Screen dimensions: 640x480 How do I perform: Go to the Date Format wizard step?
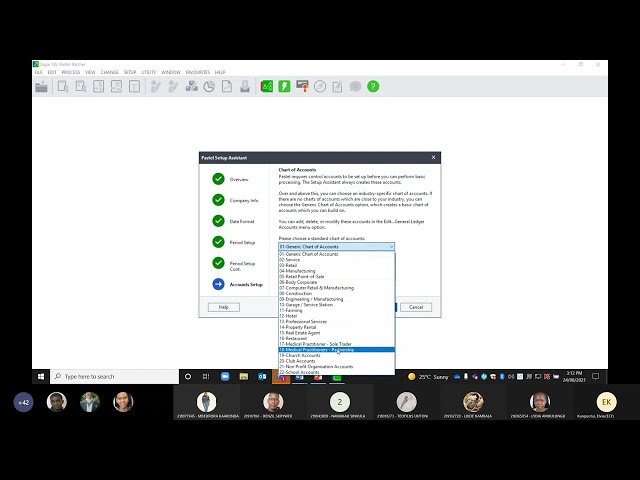(x=233, y=221)
